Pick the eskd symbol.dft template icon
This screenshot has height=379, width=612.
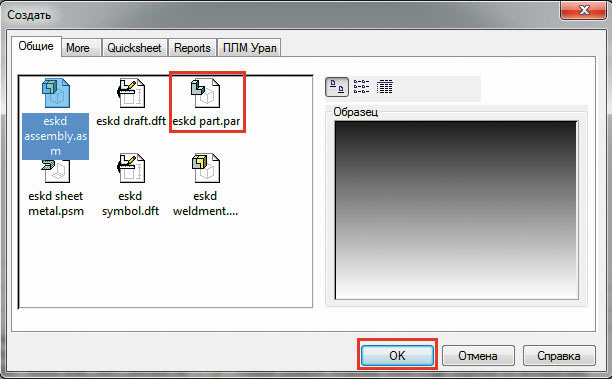point(131,168)
